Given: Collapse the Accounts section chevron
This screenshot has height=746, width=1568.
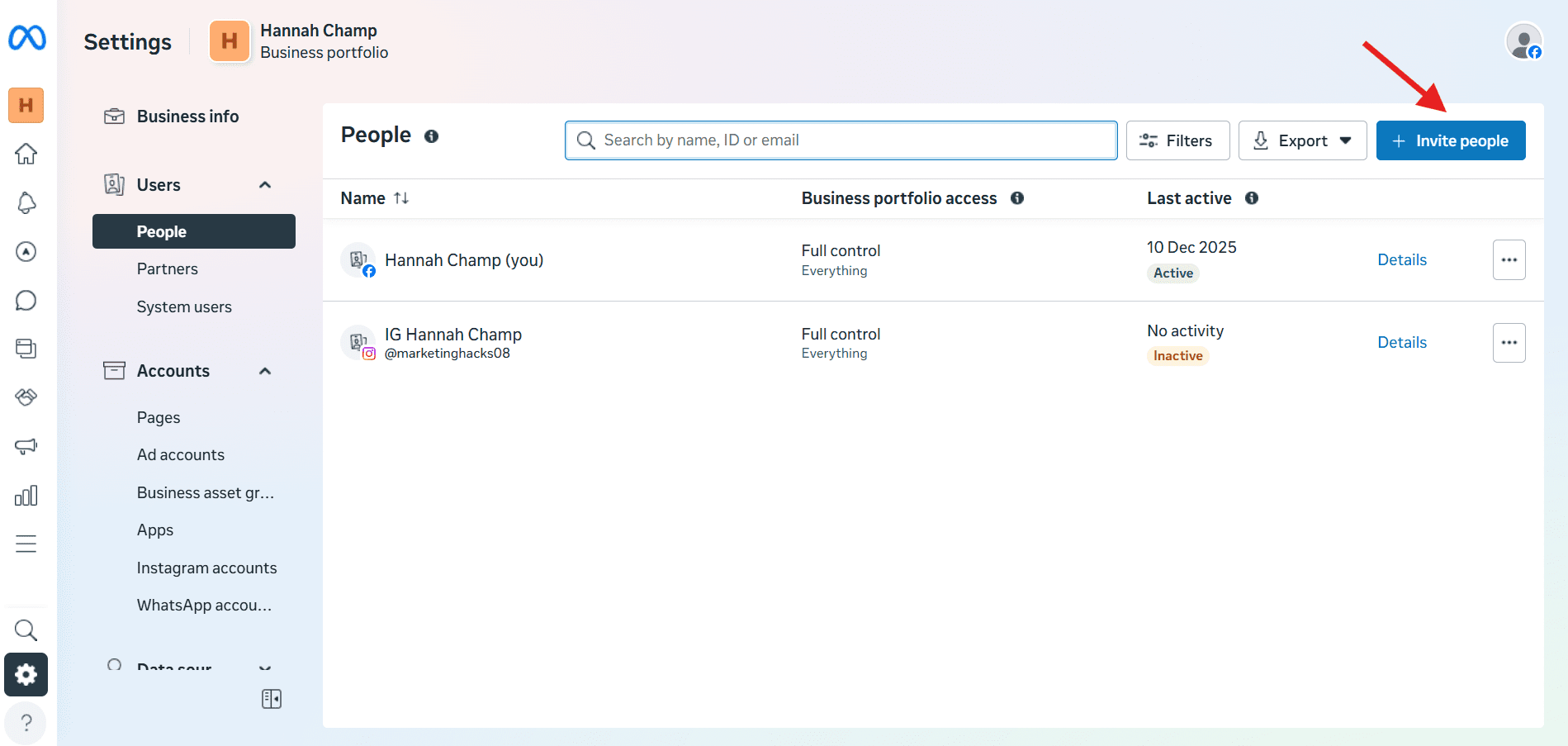Looking at the screenshot, I should coord(264,371).
